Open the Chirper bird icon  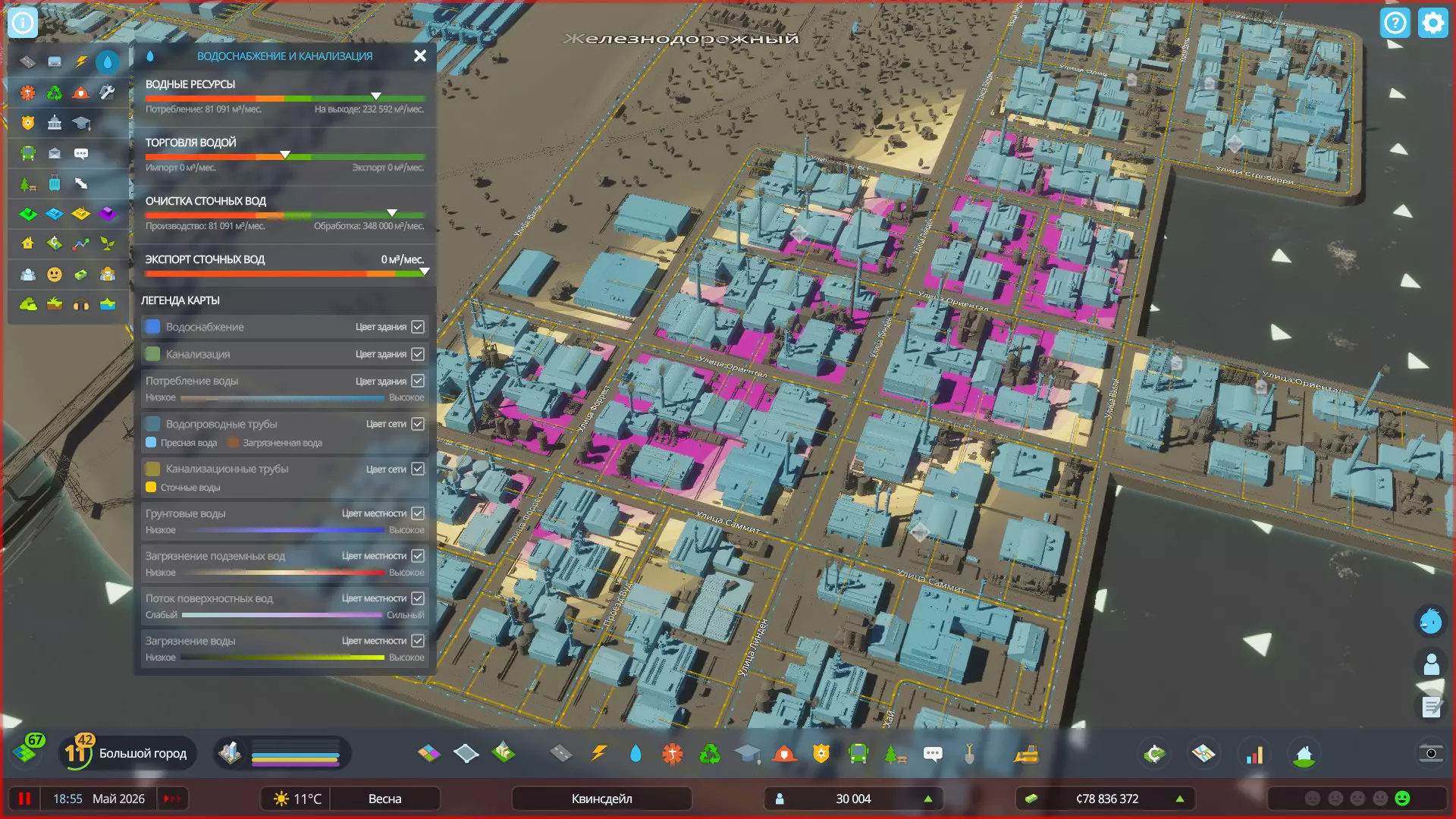click(x=1430, y=621)
